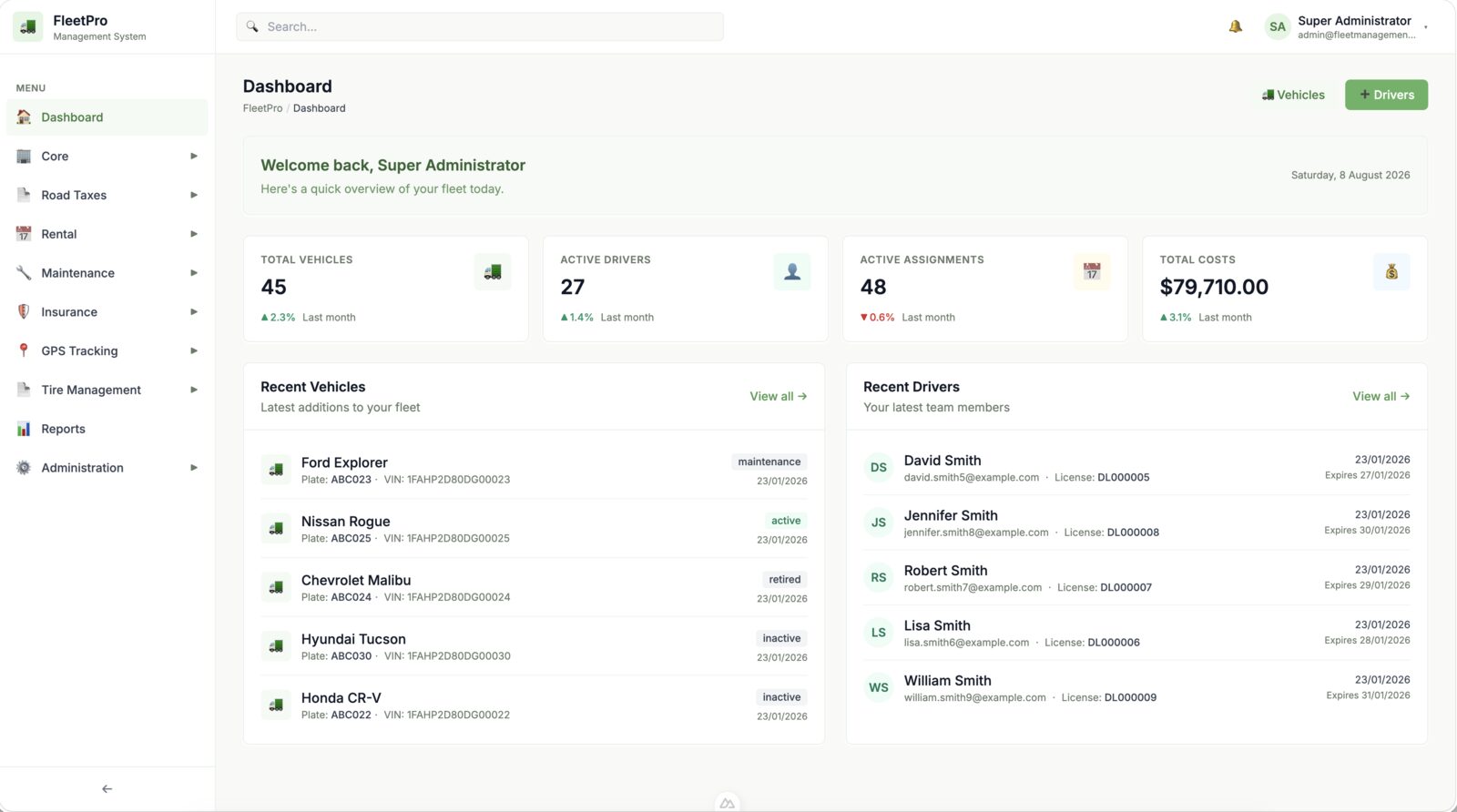This screenshot has width=1457, height=812.
Task: Click the Nuxt logo at page bottom
Action: tap(727, 803)
